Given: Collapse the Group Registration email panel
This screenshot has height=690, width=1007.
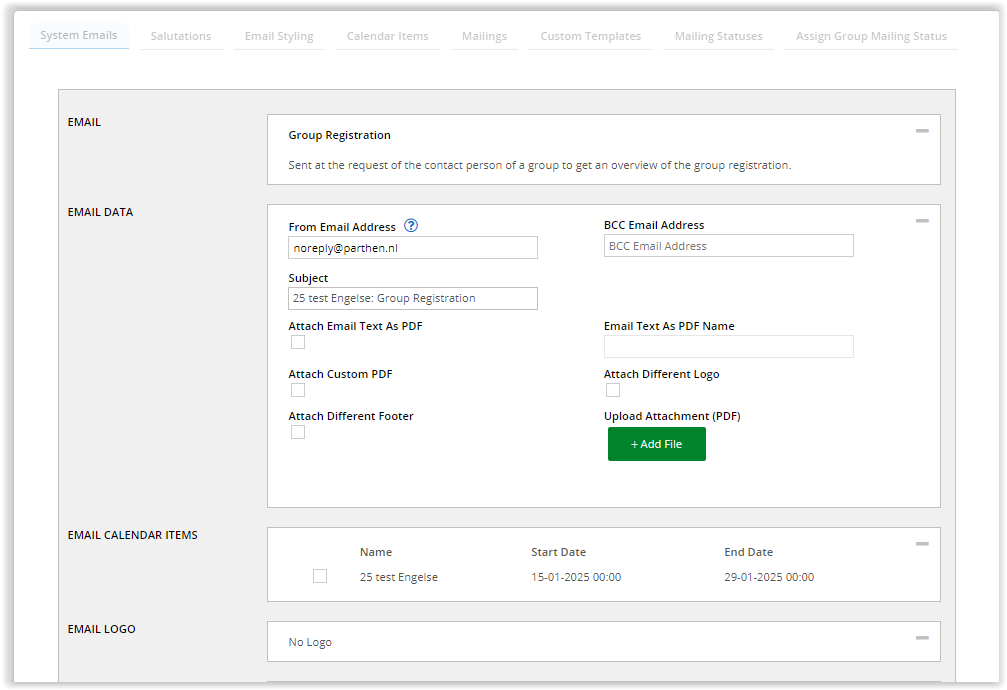Looking at the screenshot, I should coord(922,131).
